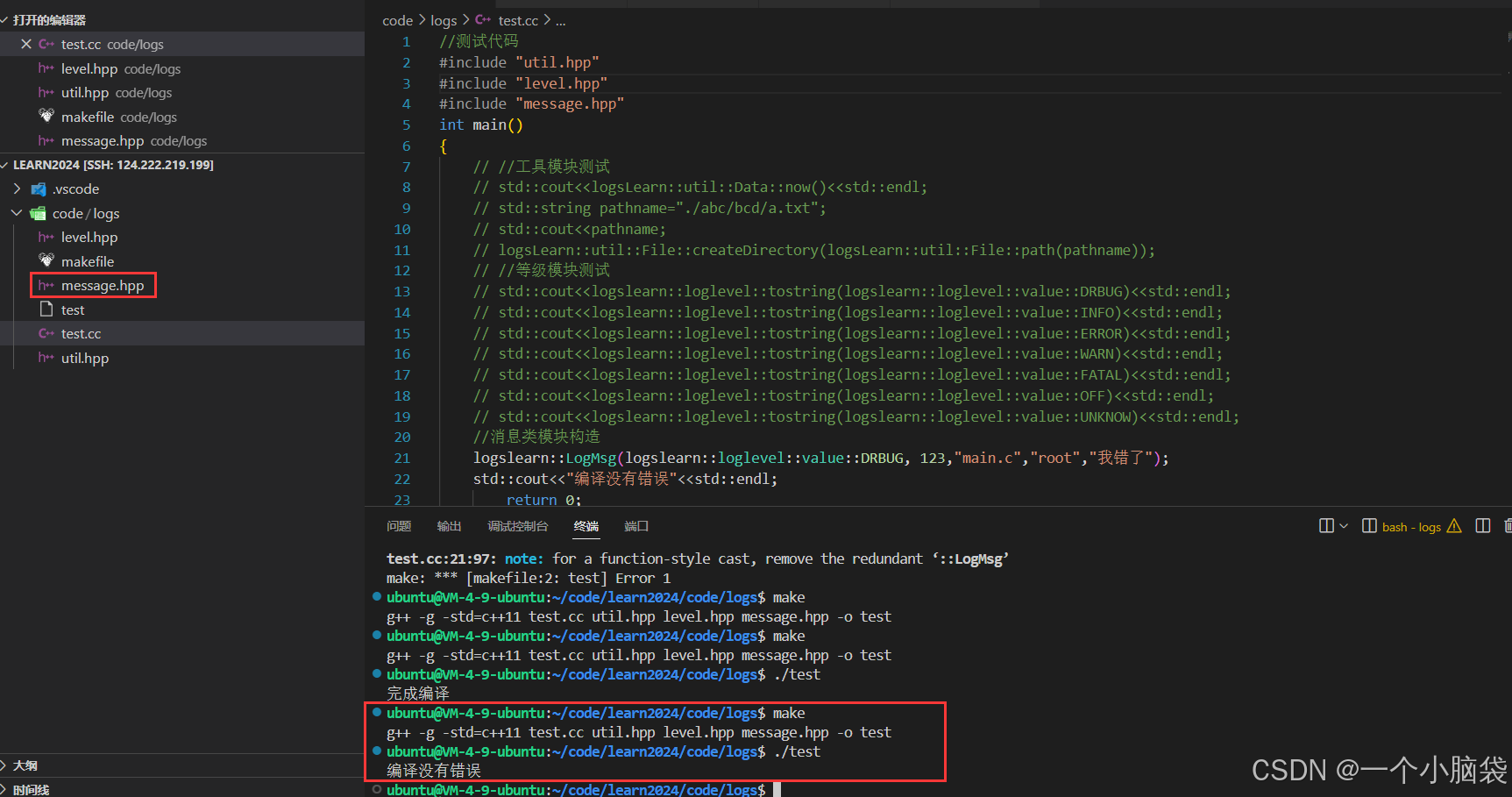Open message.hpp code/logs from open editors
The image size is (1512, 797).
182,140
